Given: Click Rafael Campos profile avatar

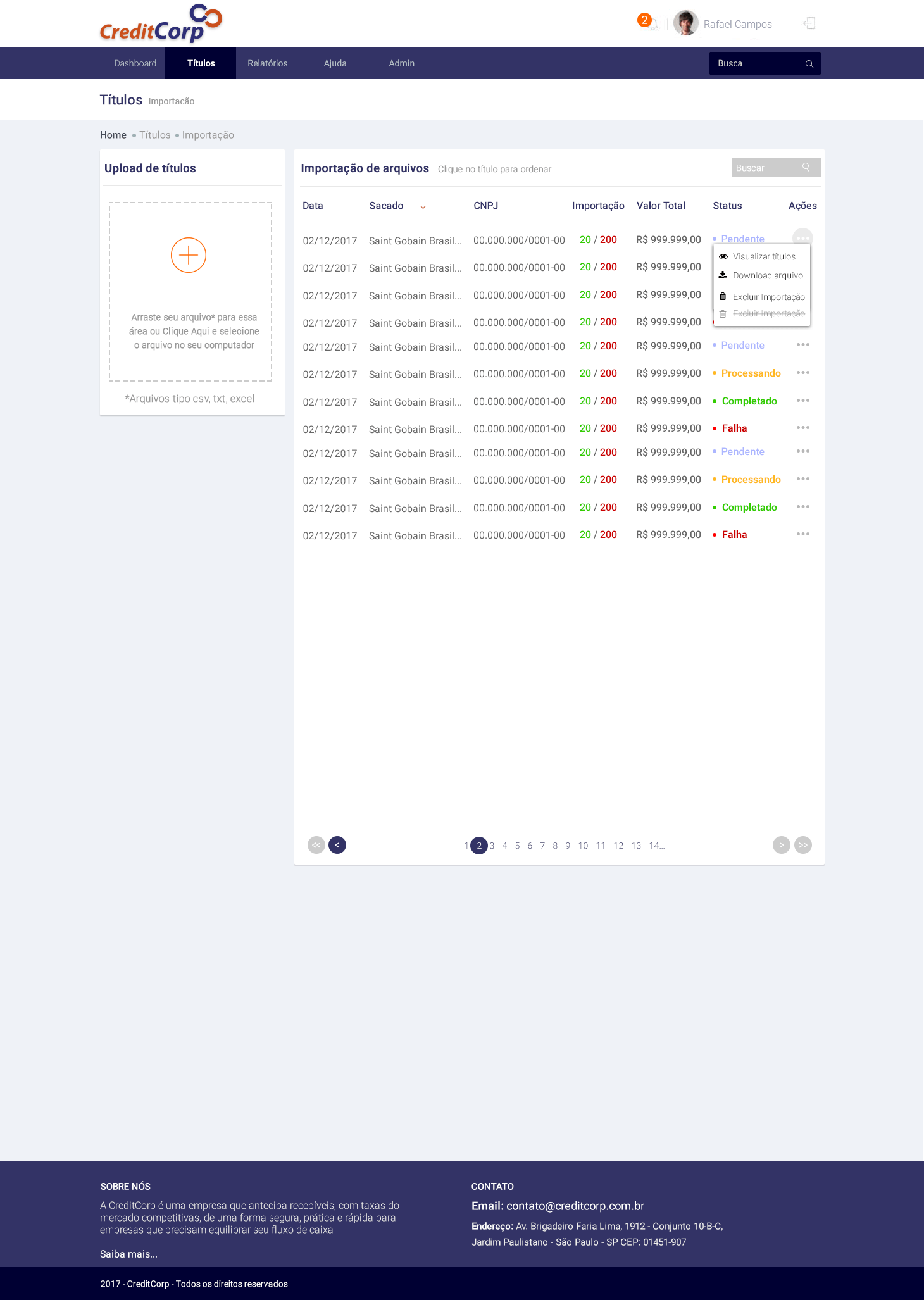Looking at the screenshot, I should point(685,23).
